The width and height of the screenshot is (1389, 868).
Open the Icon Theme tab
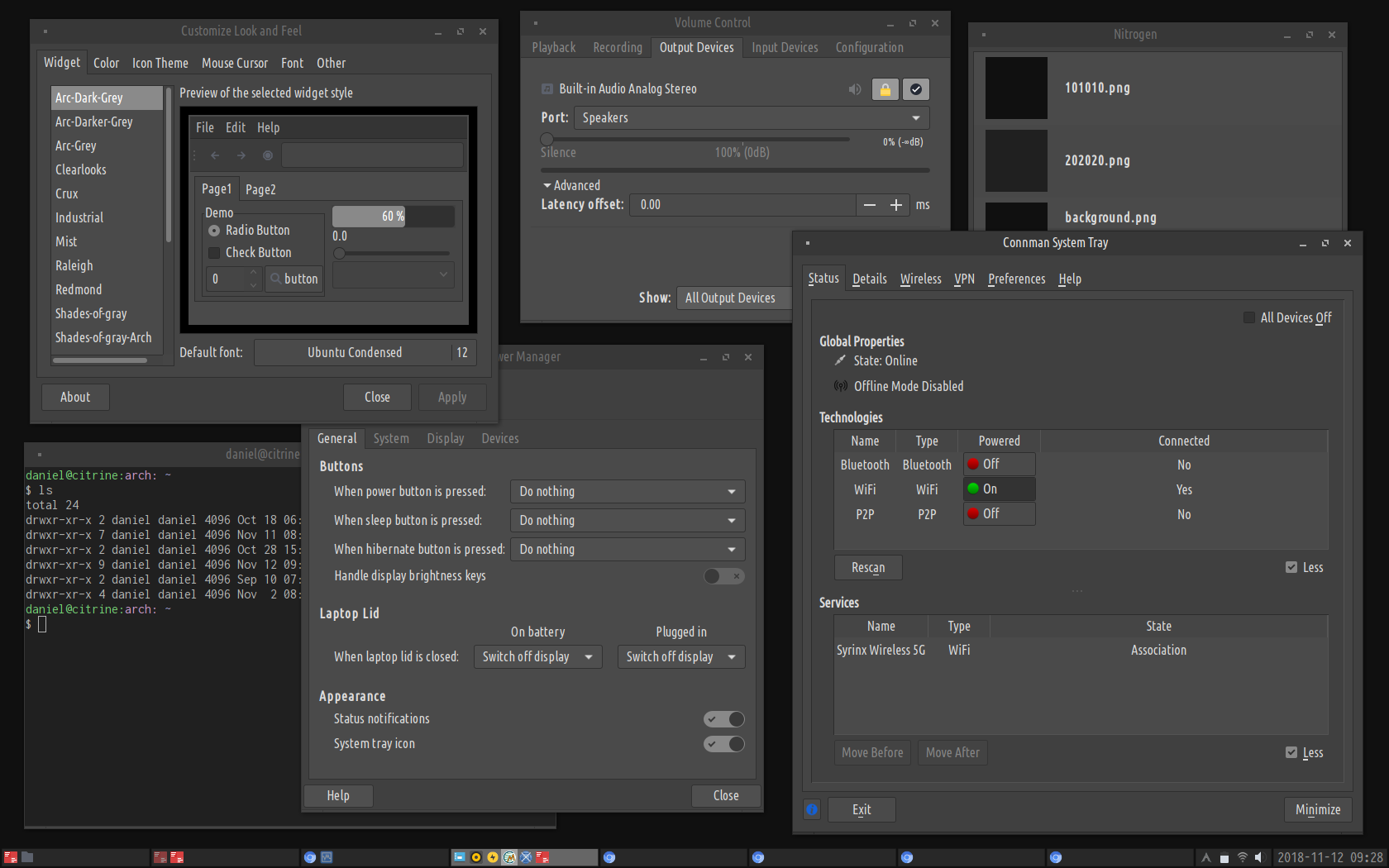[160, 63]
